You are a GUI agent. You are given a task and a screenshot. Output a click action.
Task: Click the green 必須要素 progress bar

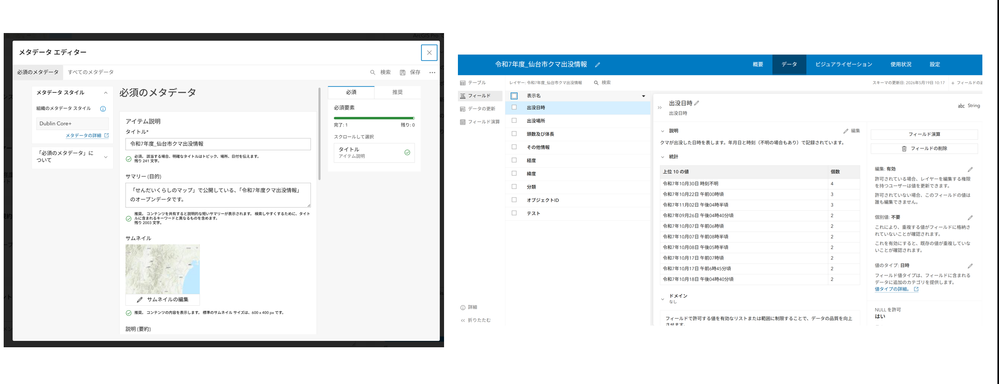(374, 118)
